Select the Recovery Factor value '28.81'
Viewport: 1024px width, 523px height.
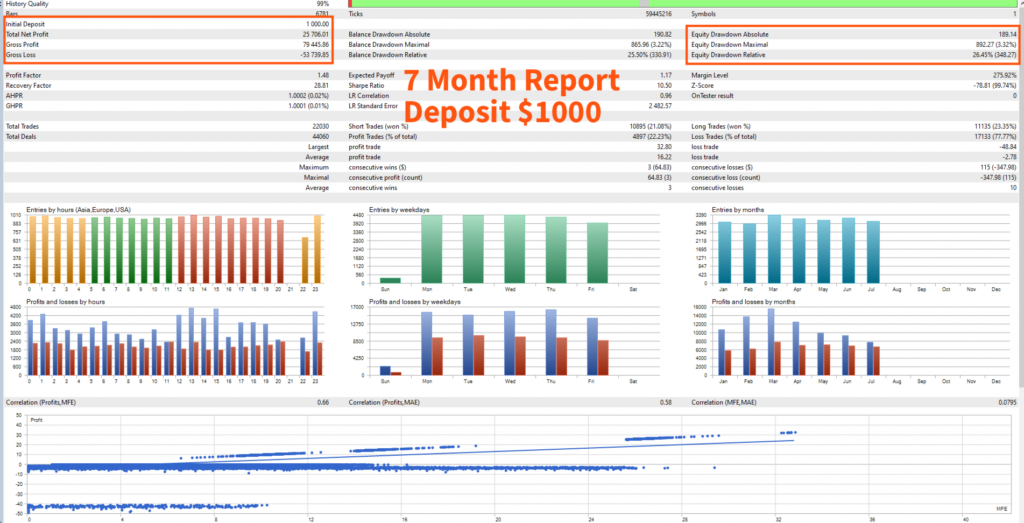click(321, 86)
